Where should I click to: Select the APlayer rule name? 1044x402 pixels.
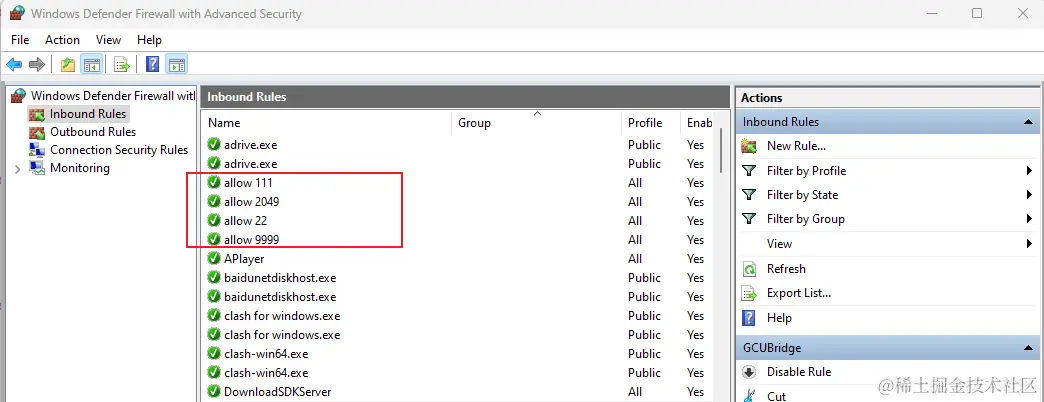pos(244,258)
